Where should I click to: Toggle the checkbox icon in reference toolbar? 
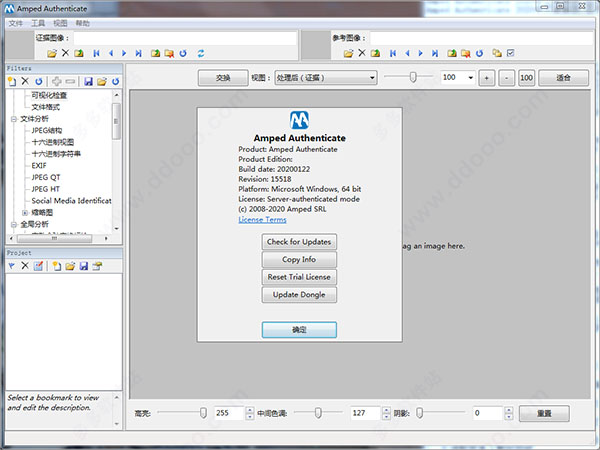pyautogui.click(x=510, y=53)
